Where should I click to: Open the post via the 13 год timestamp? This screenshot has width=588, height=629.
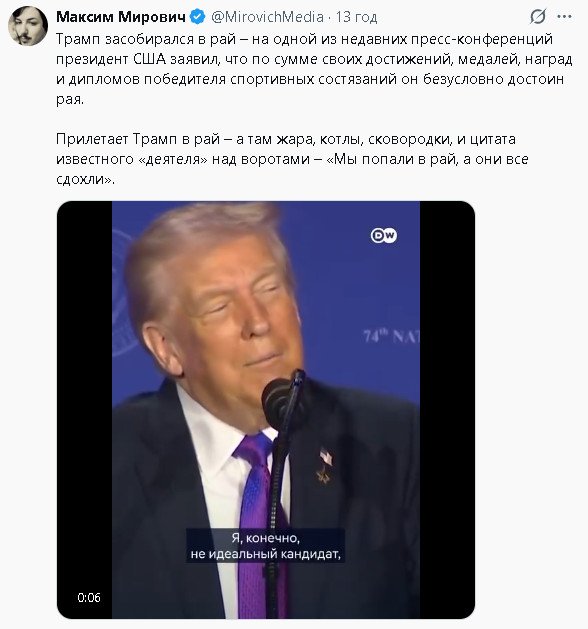tap(357, 17)
